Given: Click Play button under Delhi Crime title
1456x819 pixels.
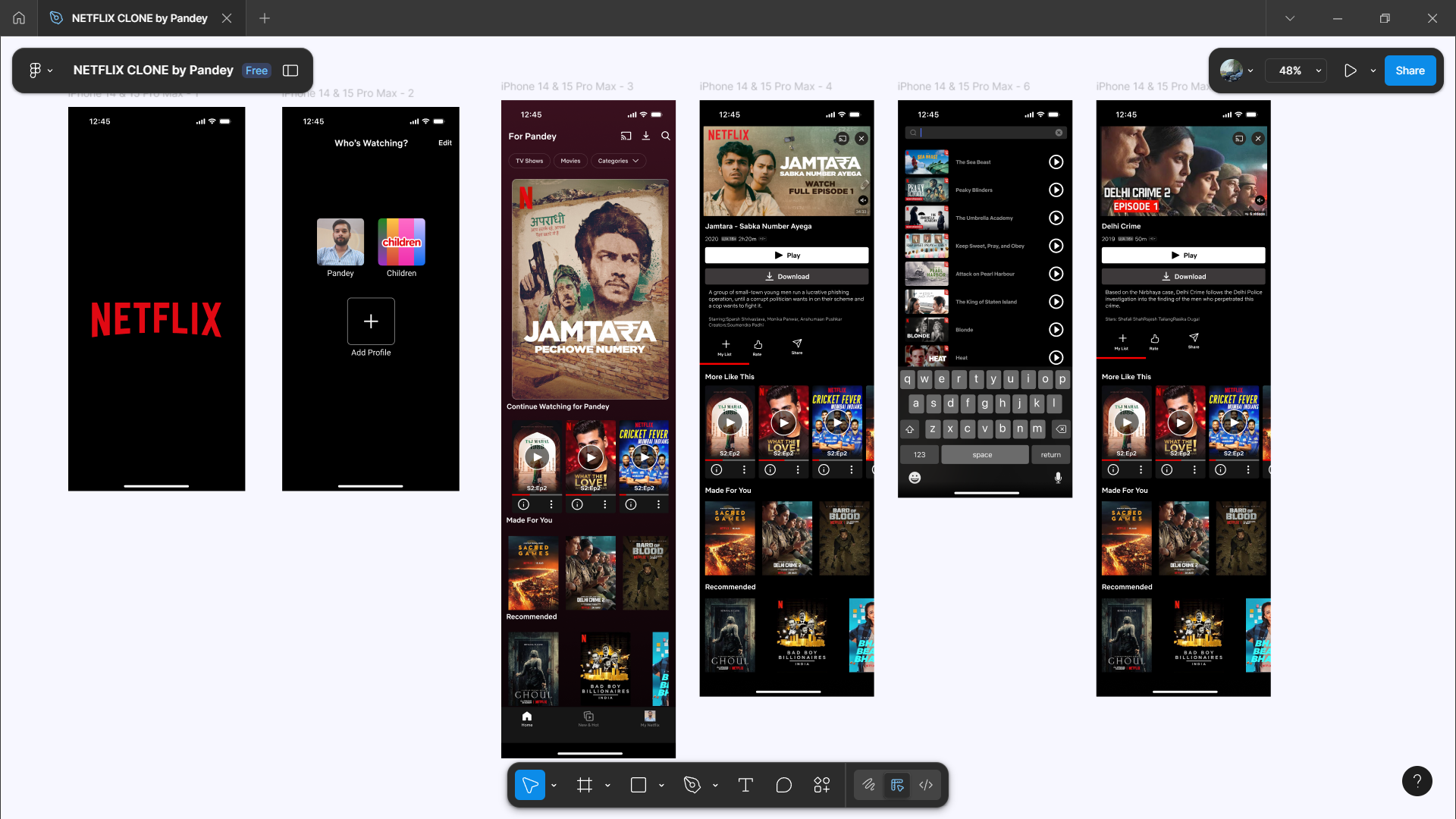Looking at the screenshot, I should (1183, 256).
